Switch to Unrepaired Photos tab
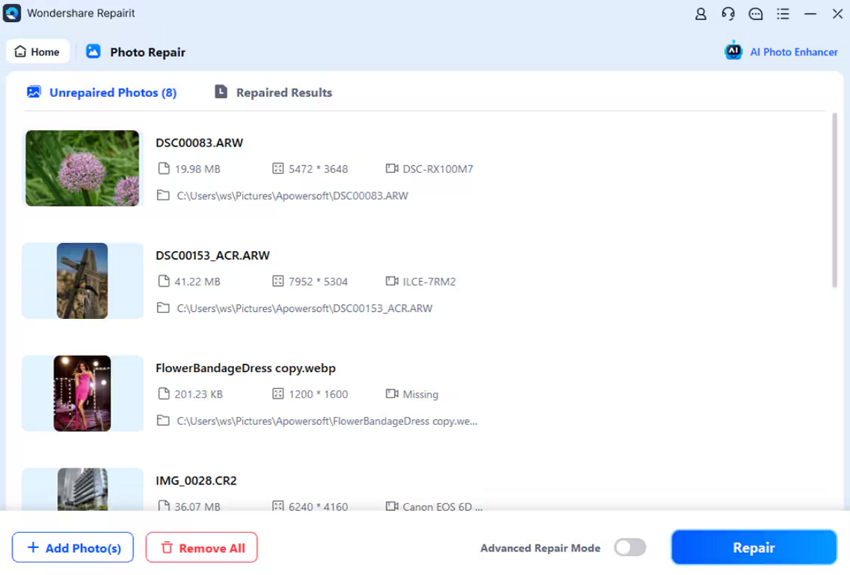Image resolution: width=850 pixels, height=575 pixels. coord(101,93)
